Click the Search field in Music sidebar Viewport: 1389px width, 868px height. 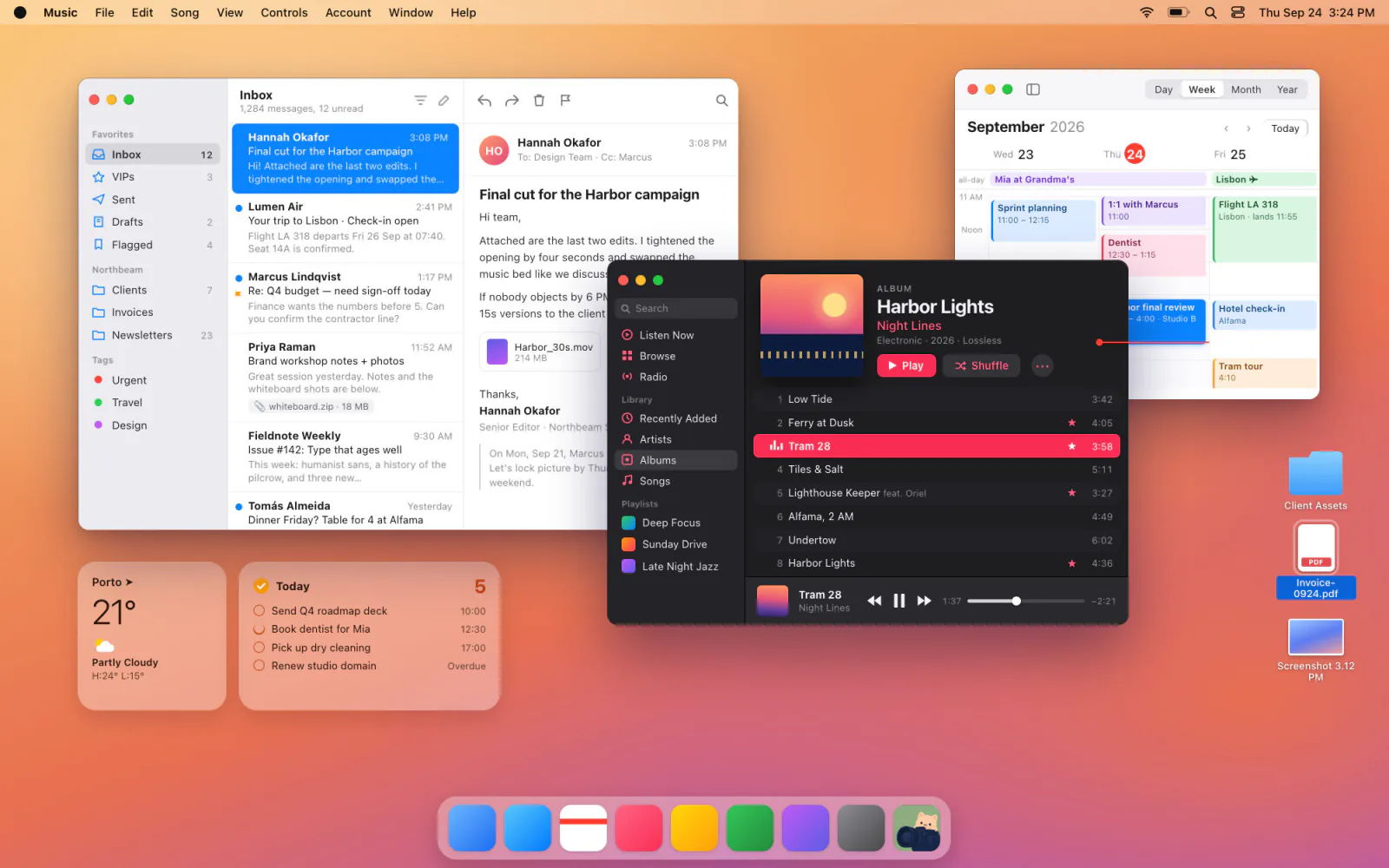676,308
